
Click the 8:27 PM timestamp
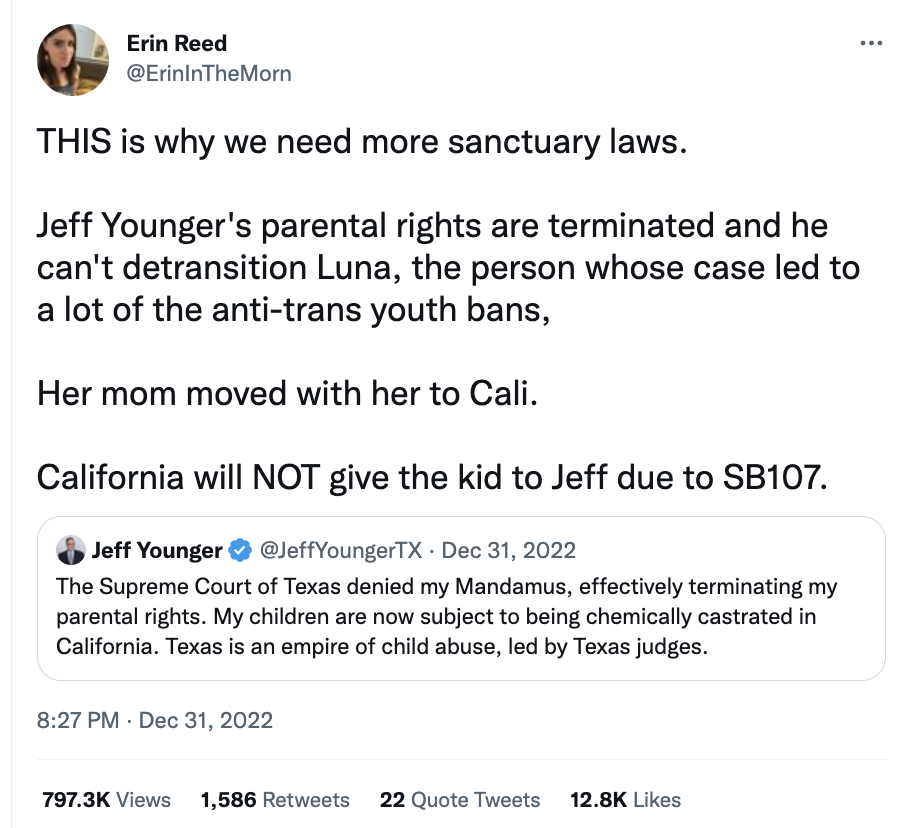[x=79, y=720]
